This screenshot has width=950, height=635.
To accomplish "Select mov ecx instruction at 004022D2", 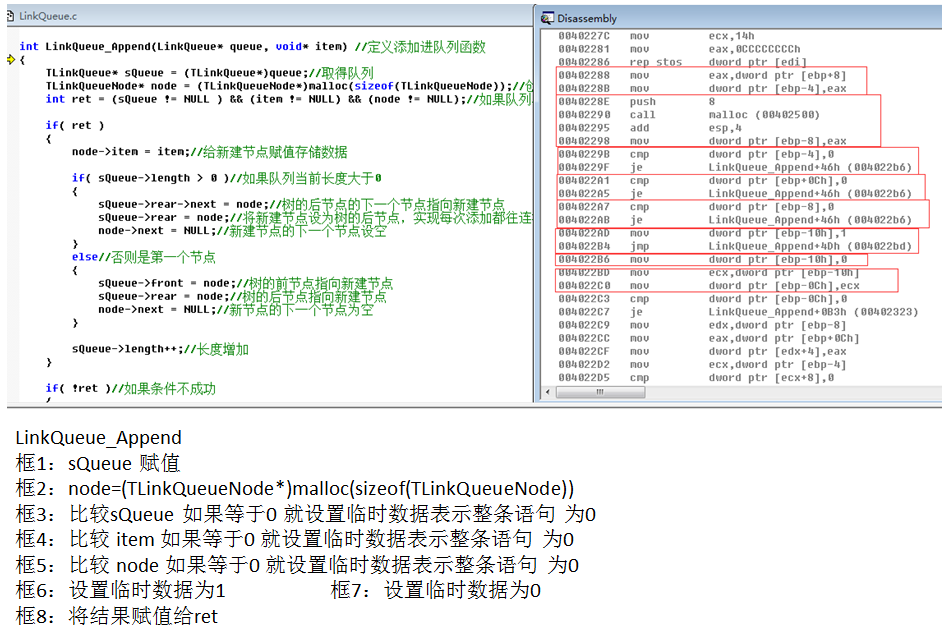I will click(702, 365).
